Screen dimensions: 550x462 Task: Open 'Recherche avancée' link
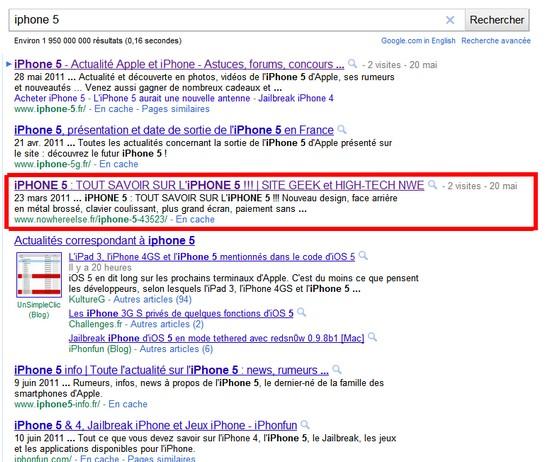[496, 41]
